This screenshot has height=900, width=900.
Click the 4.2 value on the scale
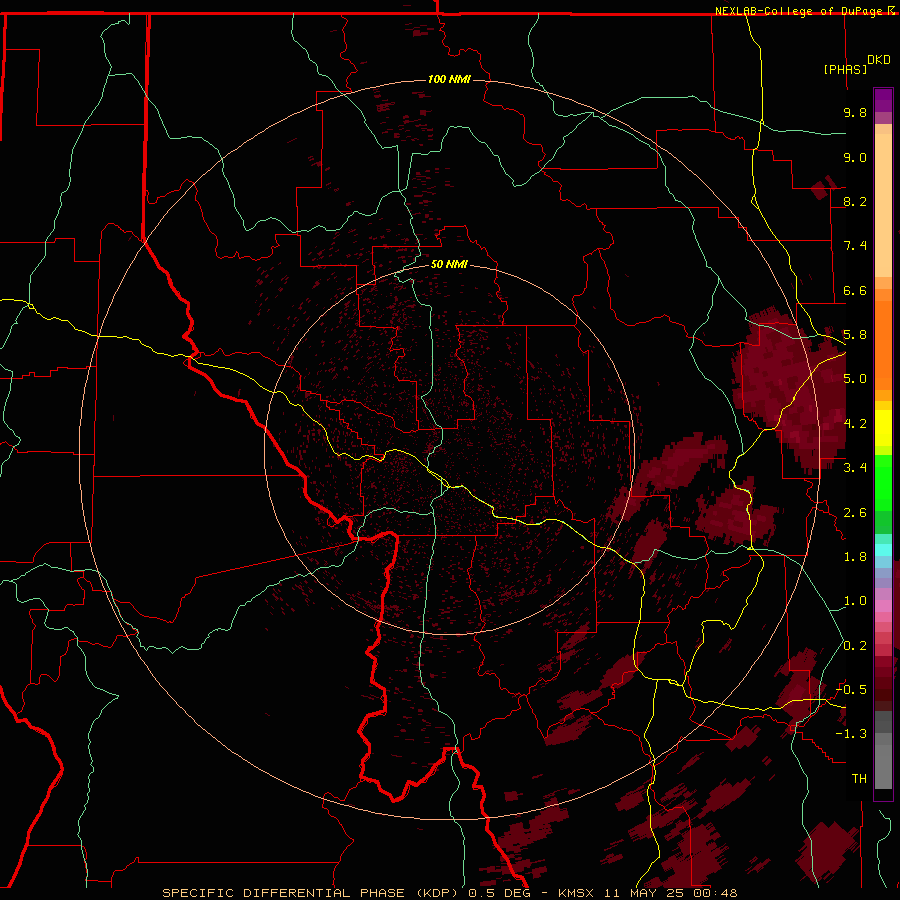coord(855,424)
